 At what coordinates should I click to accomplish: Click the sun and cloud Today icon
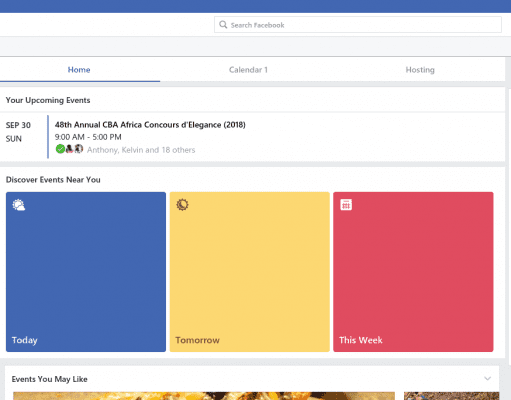point(19,205)
